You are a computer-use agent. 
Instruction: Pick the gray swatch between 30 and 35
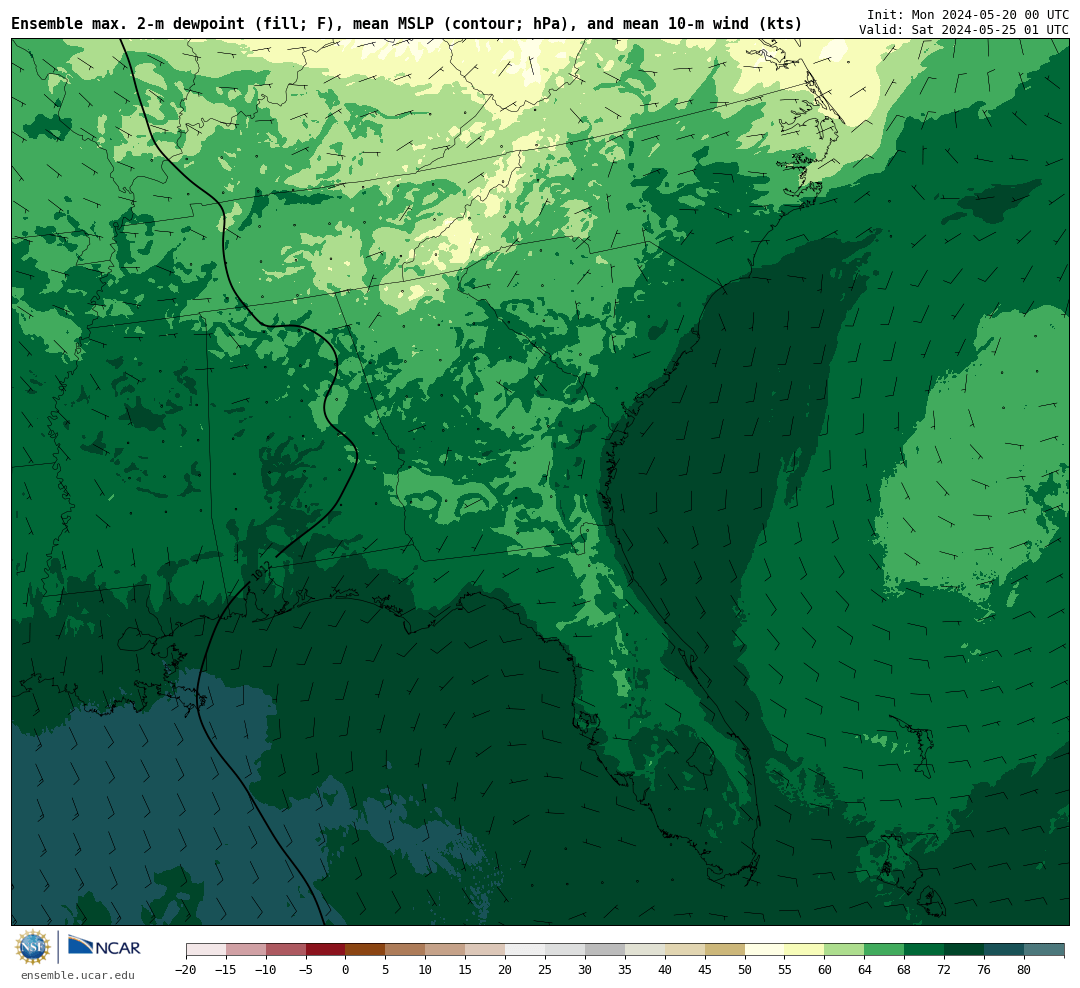(x=605, y=949)
